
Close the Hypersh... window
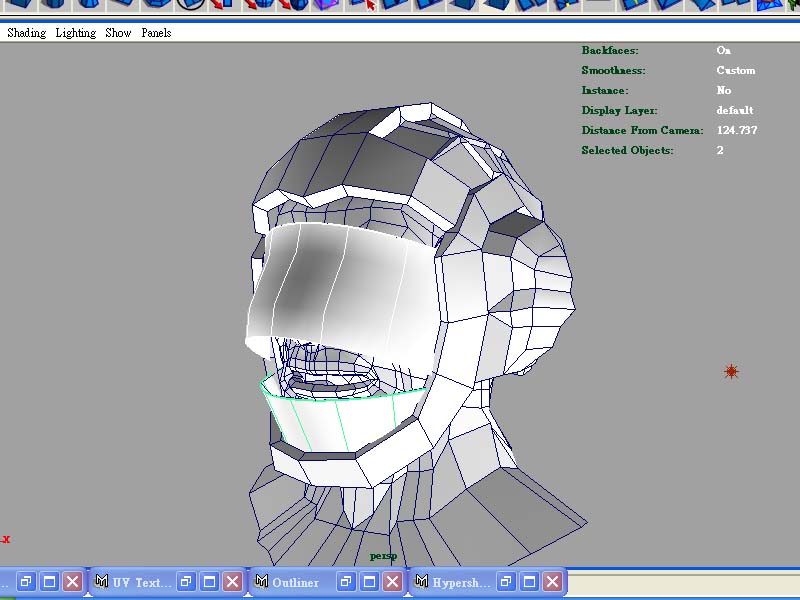click(x=553, y=582)
